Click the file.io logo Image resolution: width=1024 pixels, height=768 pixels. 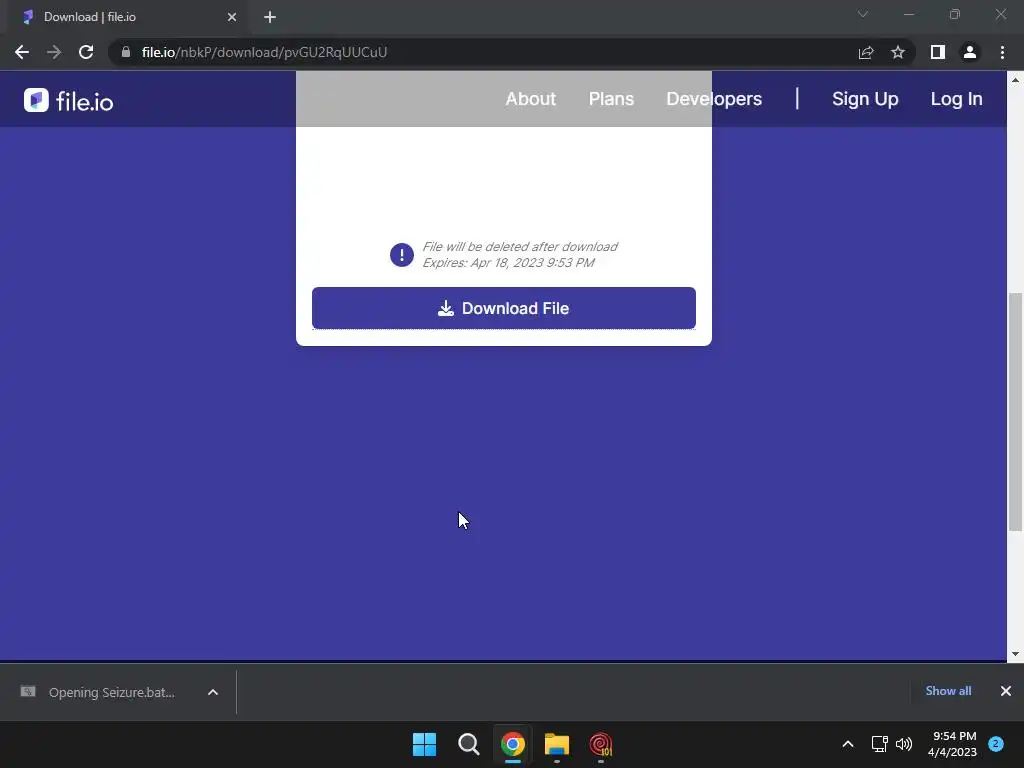click(69, 101)
